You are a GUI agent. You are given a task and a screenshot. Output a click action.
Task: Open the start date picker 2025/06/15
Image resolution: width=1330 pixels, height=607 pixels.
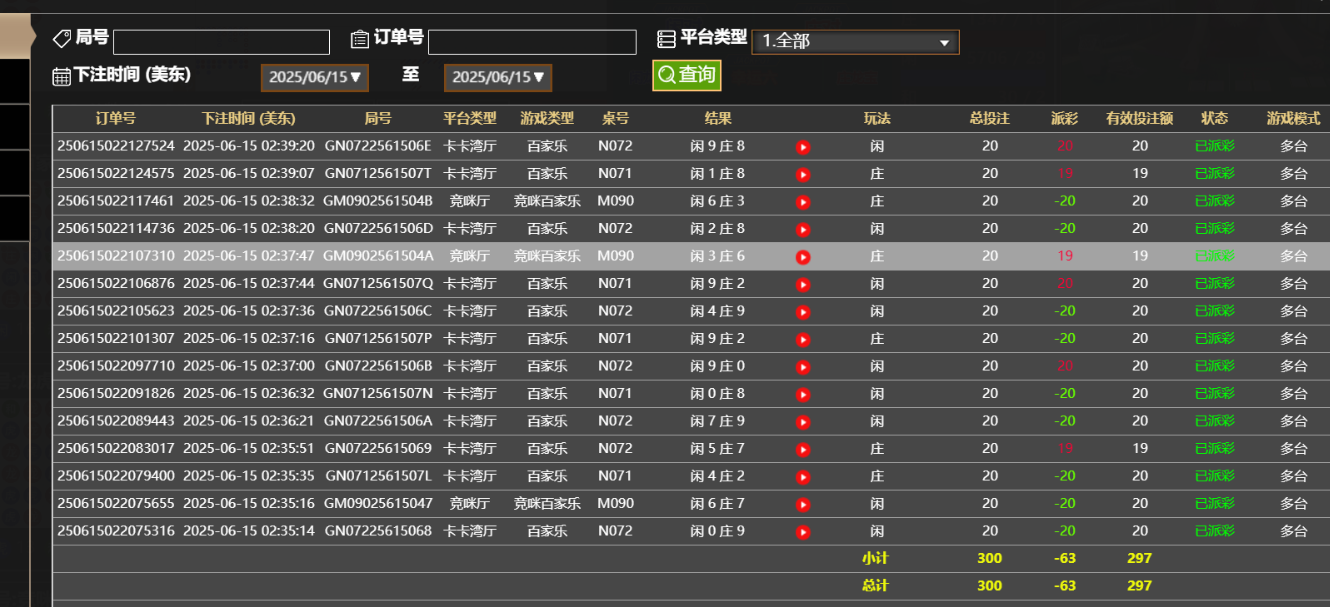point(314,76)
